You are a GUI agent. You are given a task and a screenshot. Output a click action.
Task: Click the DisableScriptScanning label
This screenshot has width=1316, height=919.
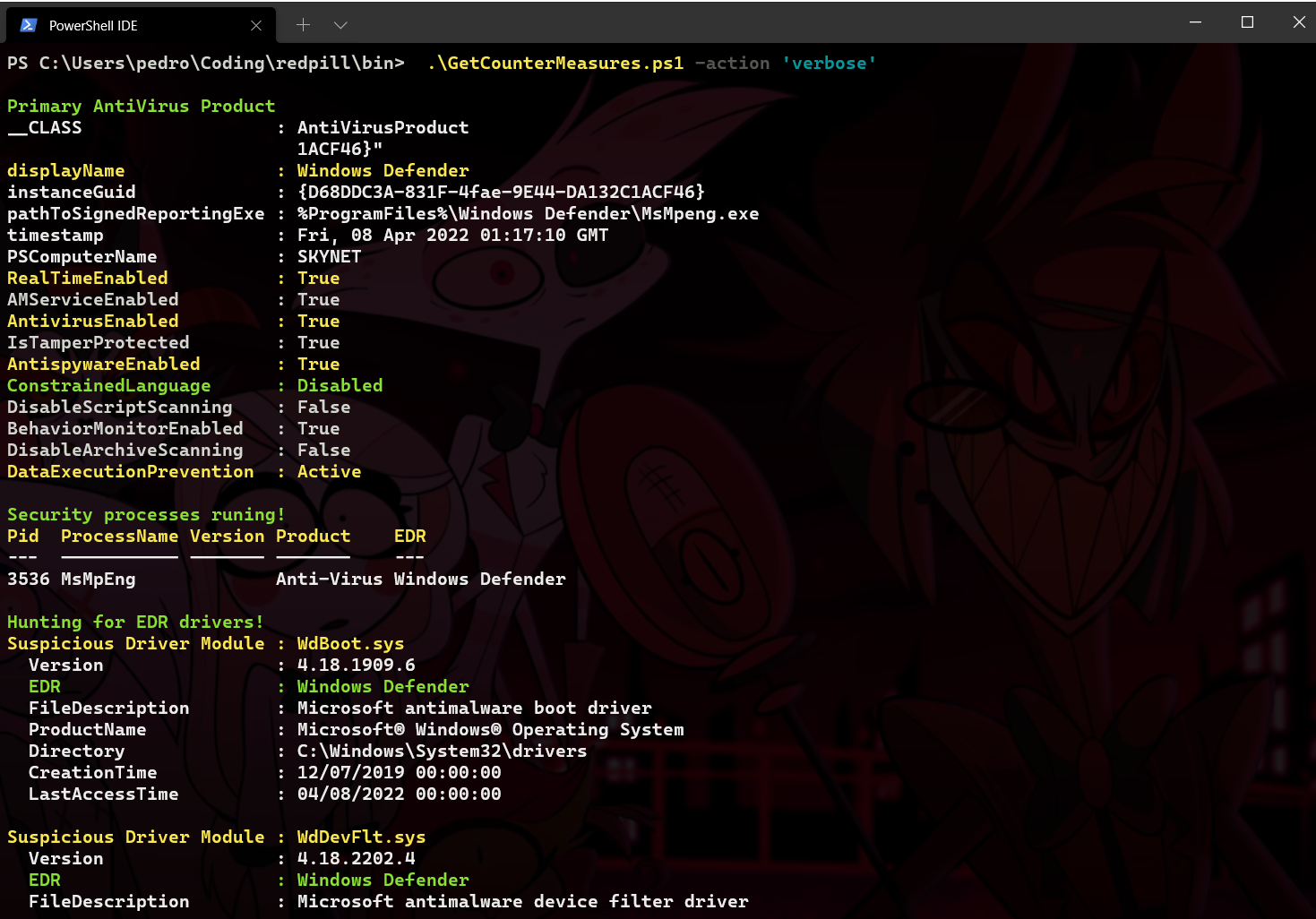[x=119, y=408]
